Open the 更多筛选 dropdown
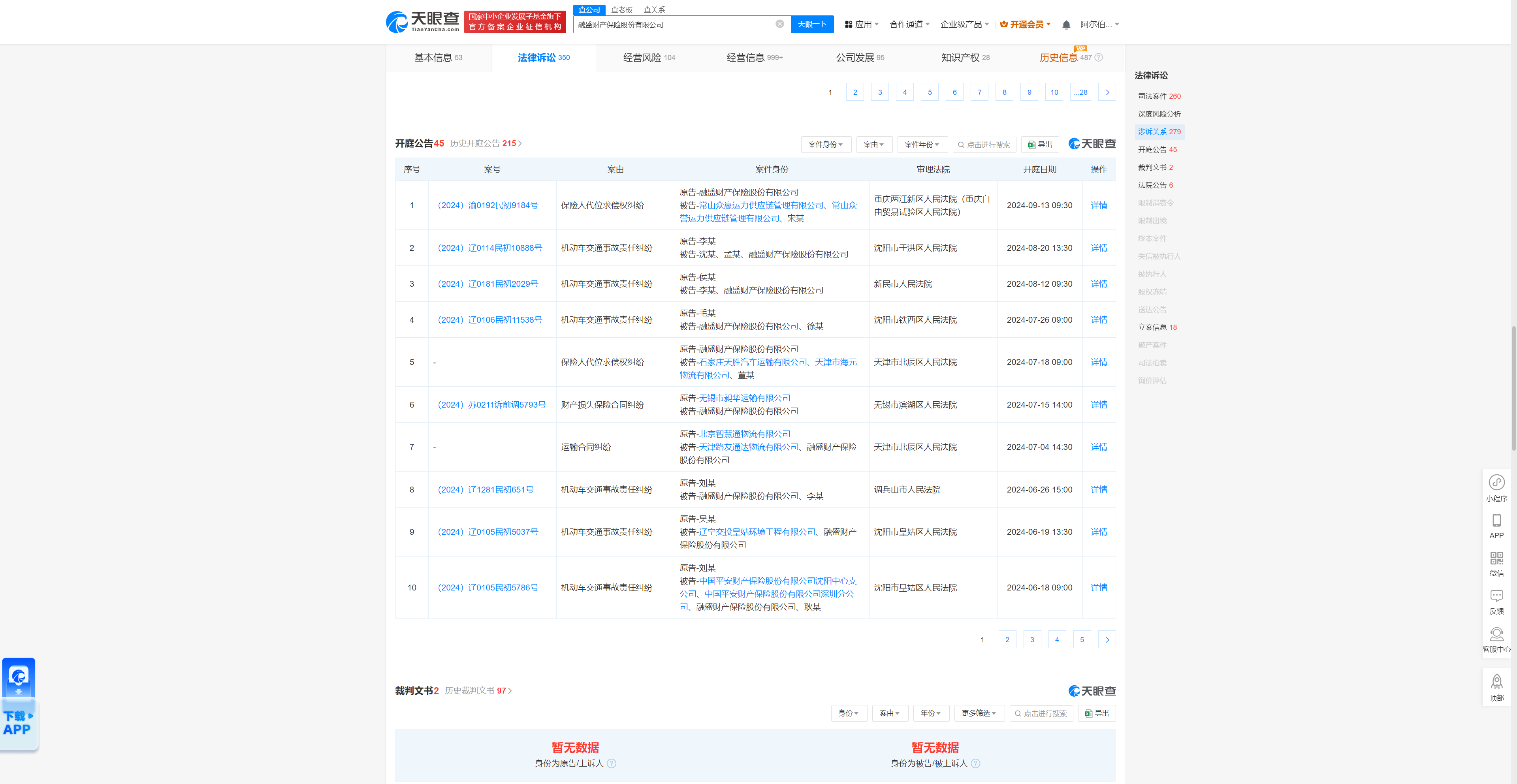1517x784 pixels. click(x=979, y=713)
